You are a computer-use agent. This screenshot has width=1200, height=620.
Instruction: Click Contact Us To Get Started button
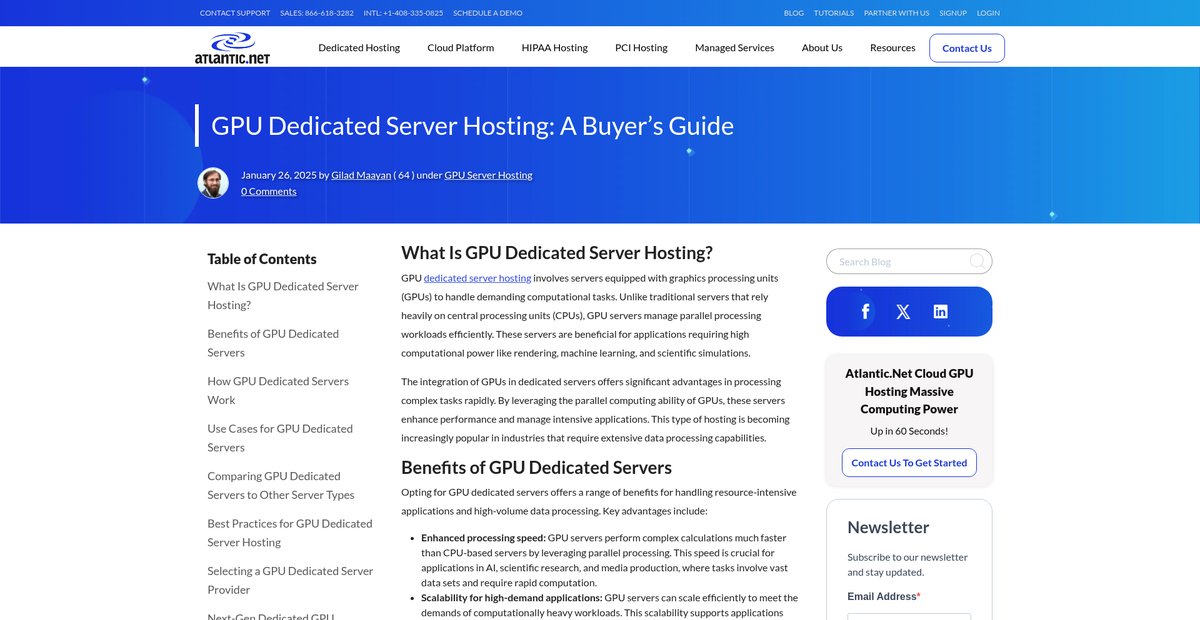tap(909, 463)
